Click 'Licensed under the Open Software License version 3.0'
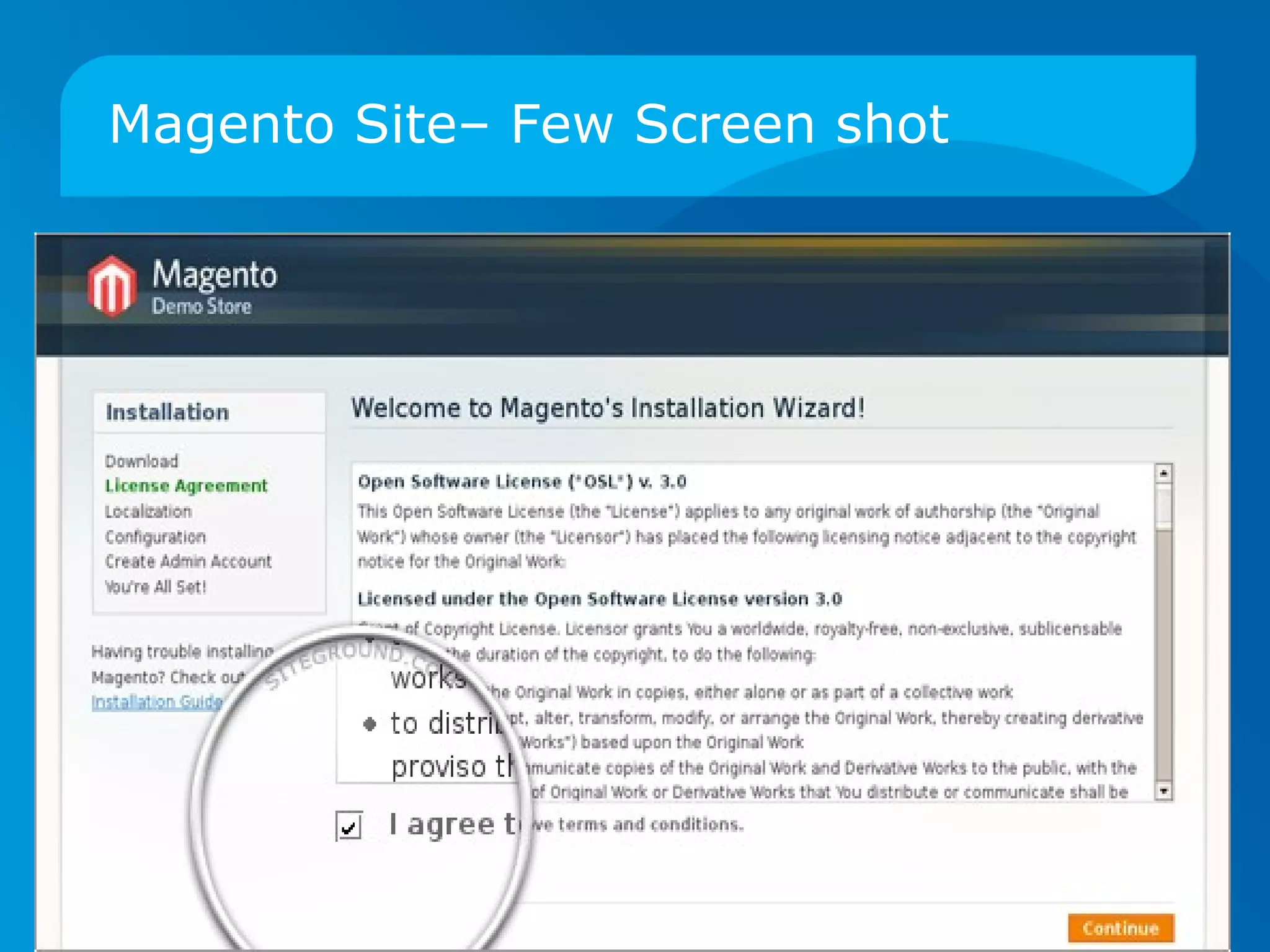This screenshot has height=952, width=1270. (x=600, y=599)
